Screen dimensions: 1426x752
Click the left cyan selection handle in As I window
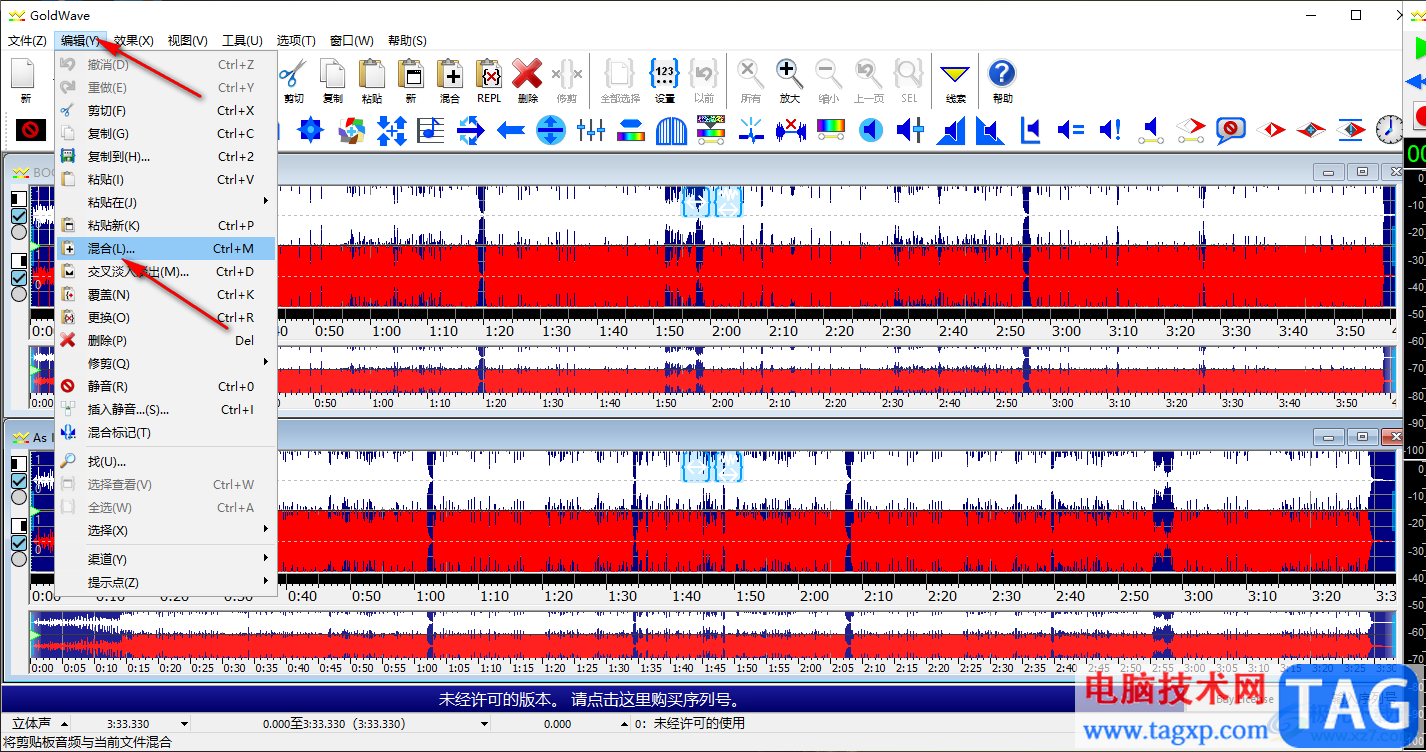tap(696, 467)
